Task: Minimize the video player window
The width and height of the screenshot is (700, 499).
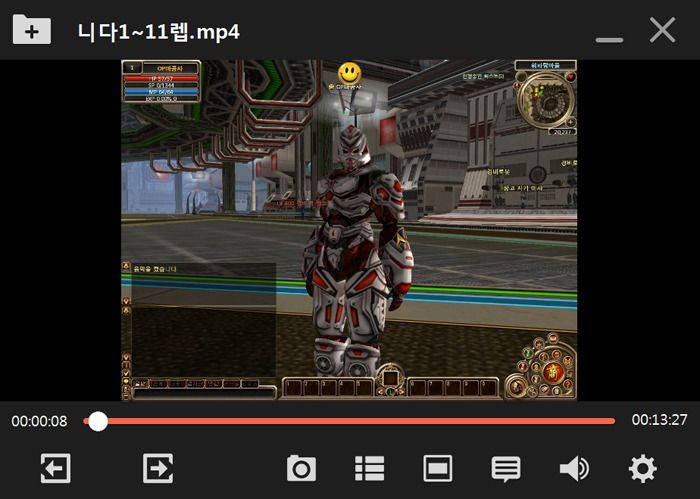Action: click(609, 40)
